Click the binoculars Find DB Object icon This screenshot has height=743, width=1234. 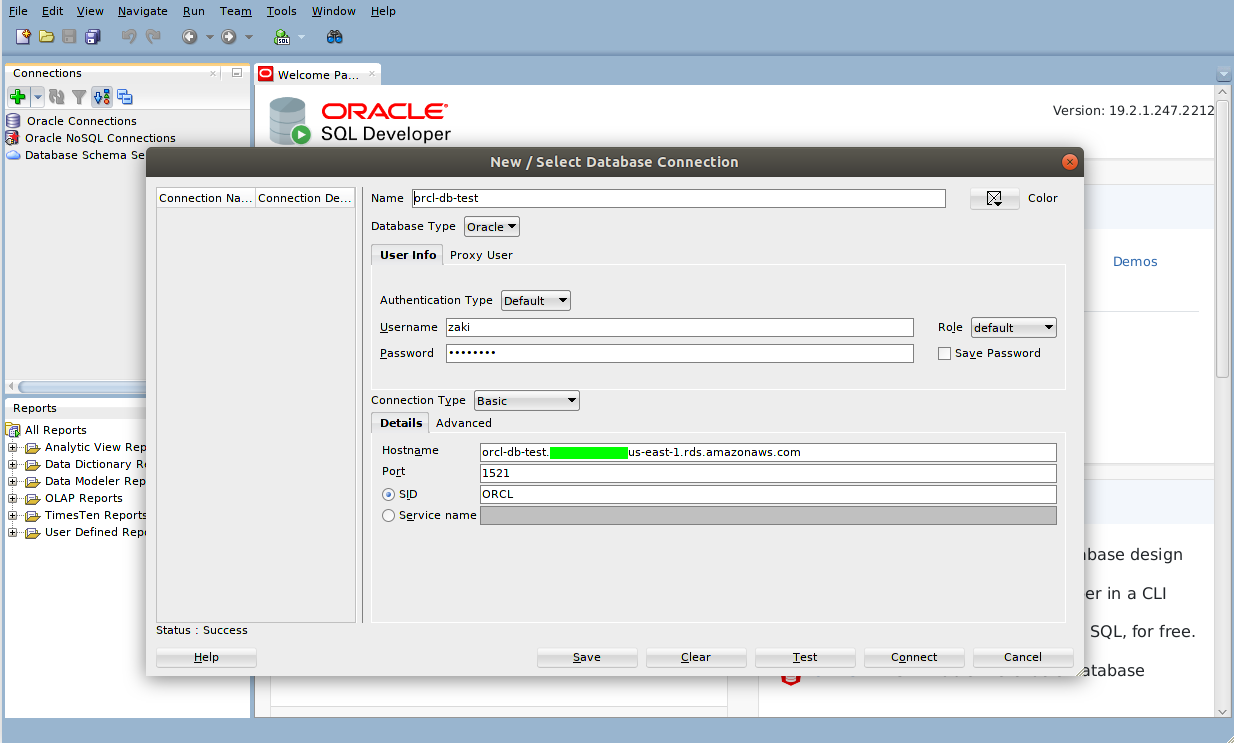[x=335, y=37]
